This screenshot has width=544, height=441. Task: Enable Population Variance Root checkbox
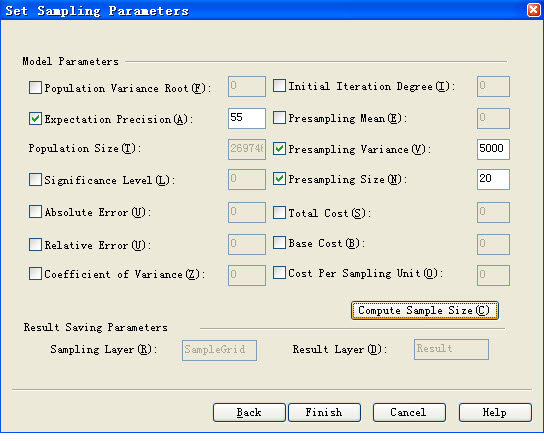35,87
